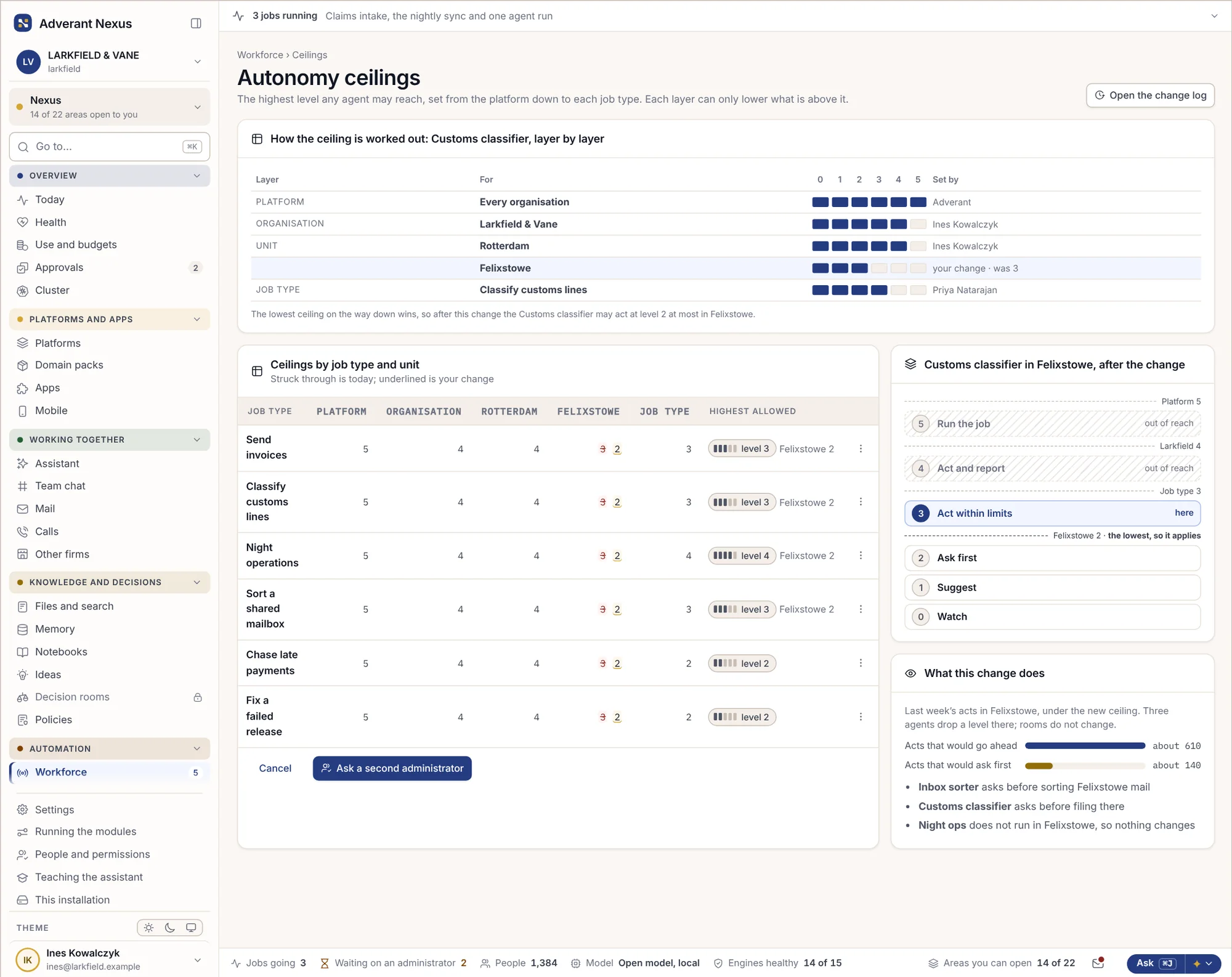Screen dimensions: 1232x977
Task: Open the mail notification icon in status bar
Action: click(x=1098, y=963)
